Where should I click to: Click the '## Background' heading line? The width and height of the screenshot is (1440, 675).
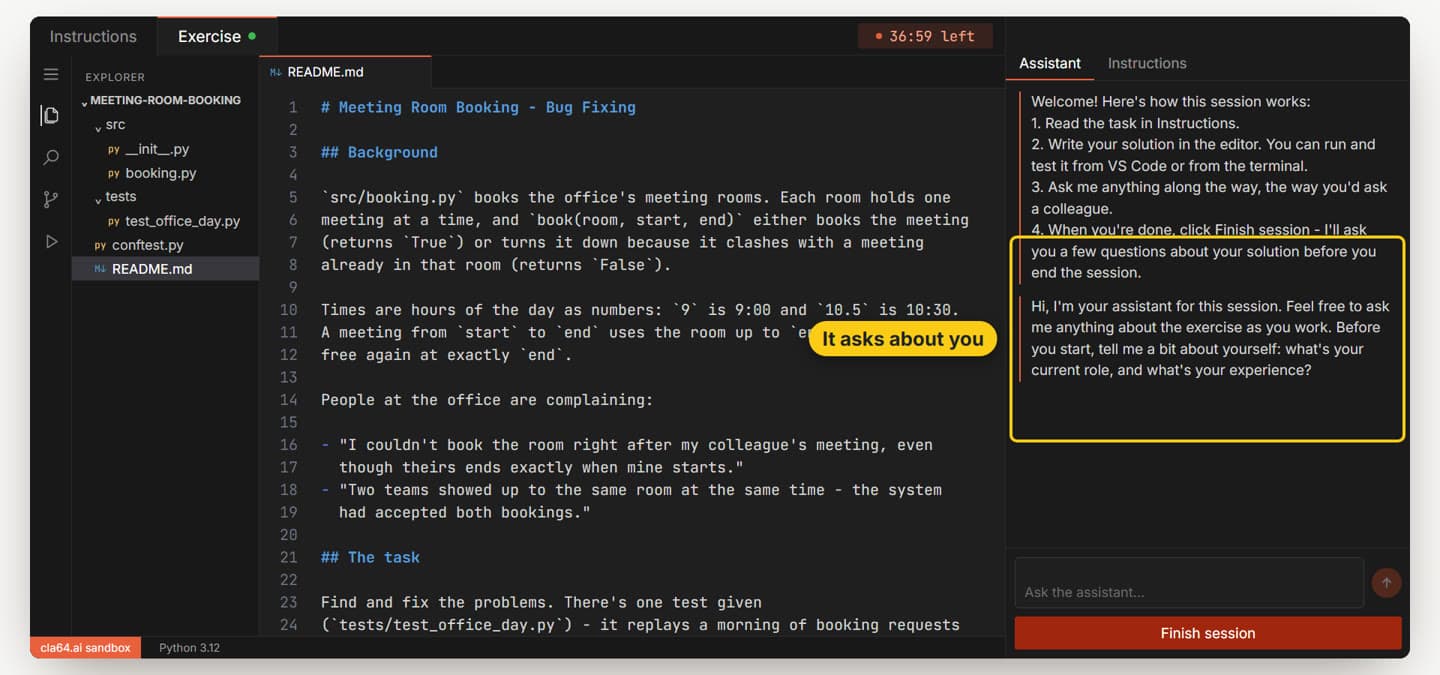click(379, 152)
